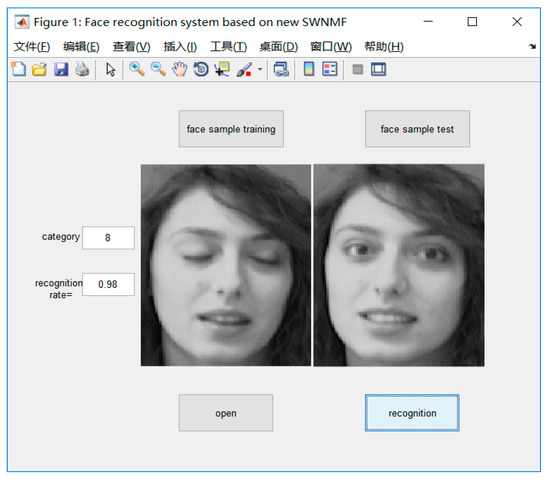Toggle the Data Cursor tool
Viewport: 550px width, 484px height.
coord(222,69)
